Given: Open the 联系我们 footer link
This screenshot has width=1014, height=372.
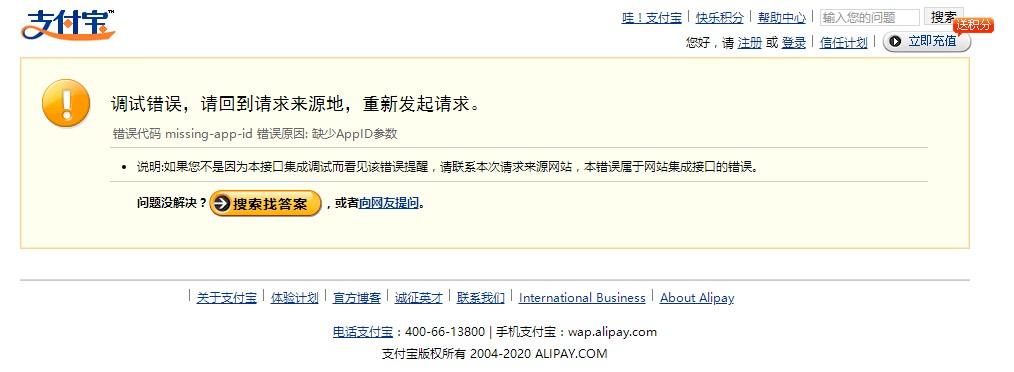Looking at the screenshot, I should [x=480, y=298].
